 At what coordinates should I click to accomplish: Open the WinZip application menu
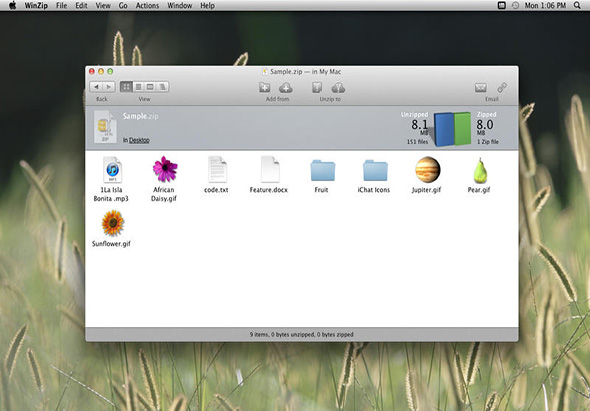tap(36, 5)
